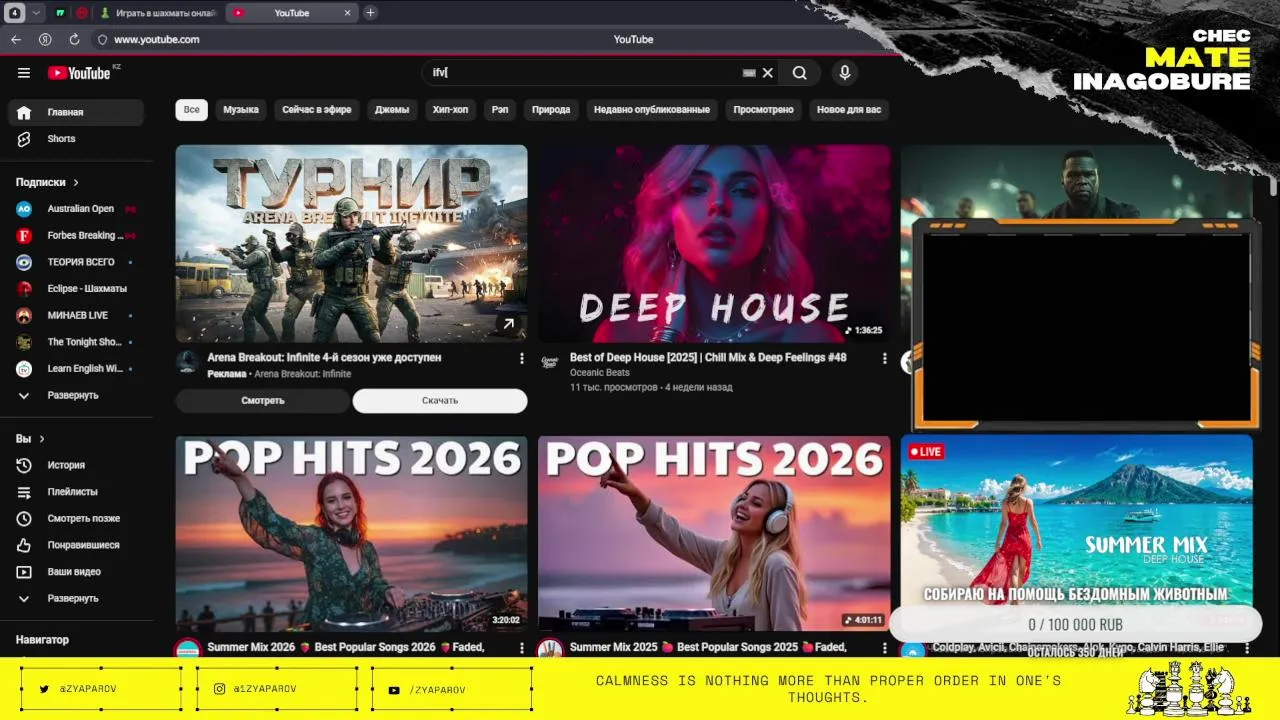
Task: Open Shorts from the sidebar
Action: (x=76, y=139)
